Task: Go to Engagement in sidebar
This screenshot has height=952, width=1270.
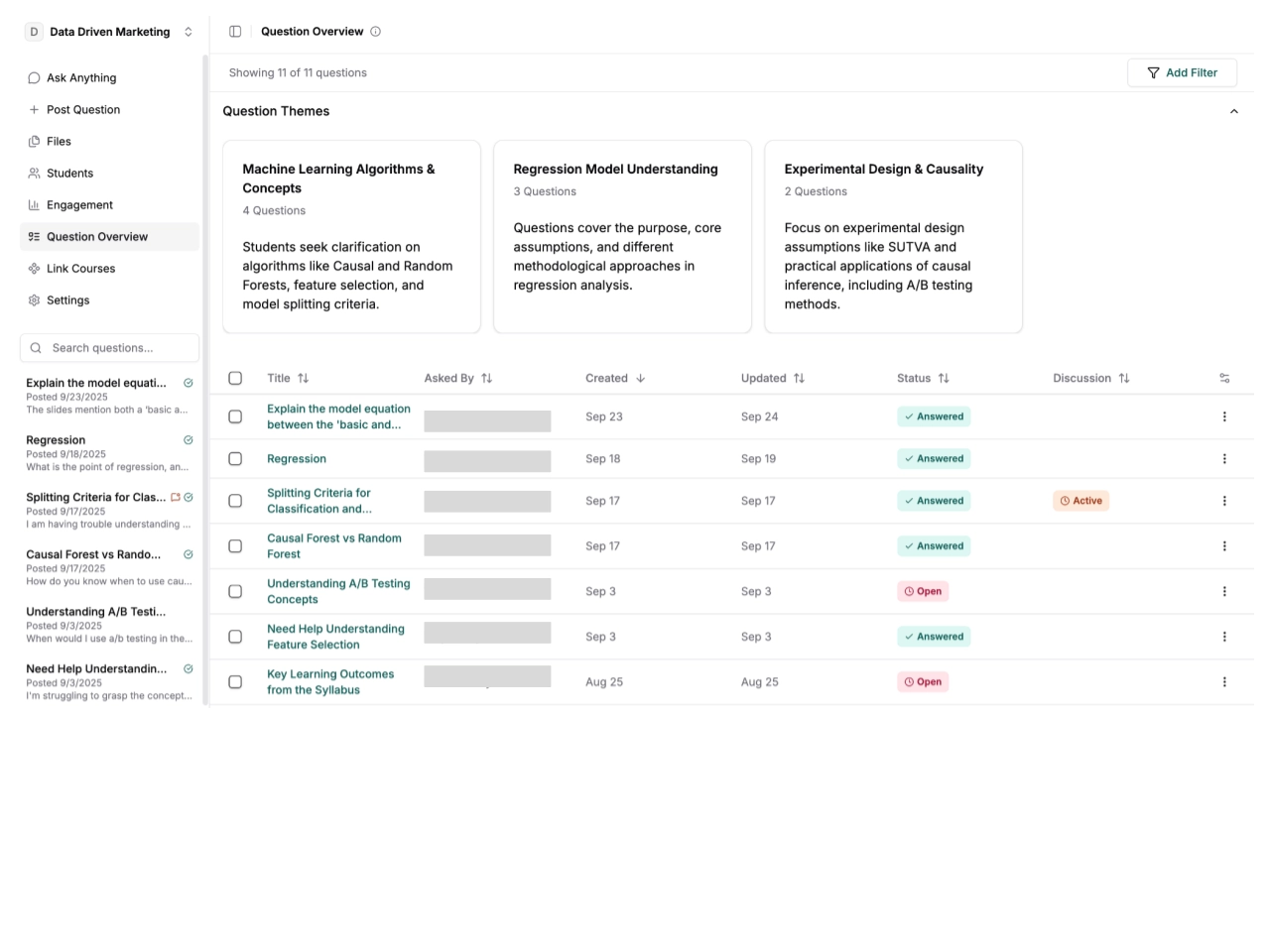Action: 79,205
